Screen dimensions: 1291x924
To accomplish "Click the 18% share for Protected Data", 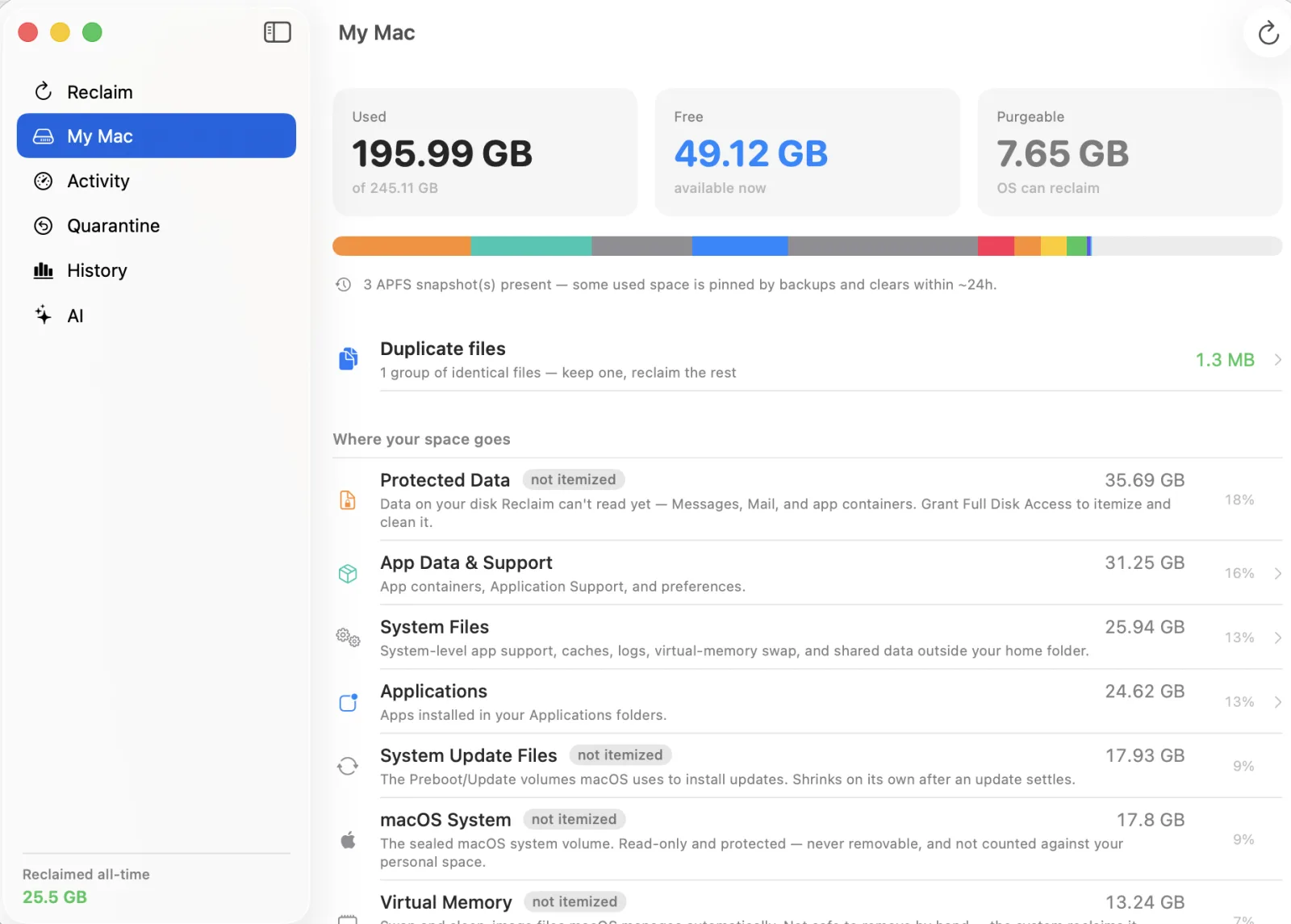I will (1239, 500).
